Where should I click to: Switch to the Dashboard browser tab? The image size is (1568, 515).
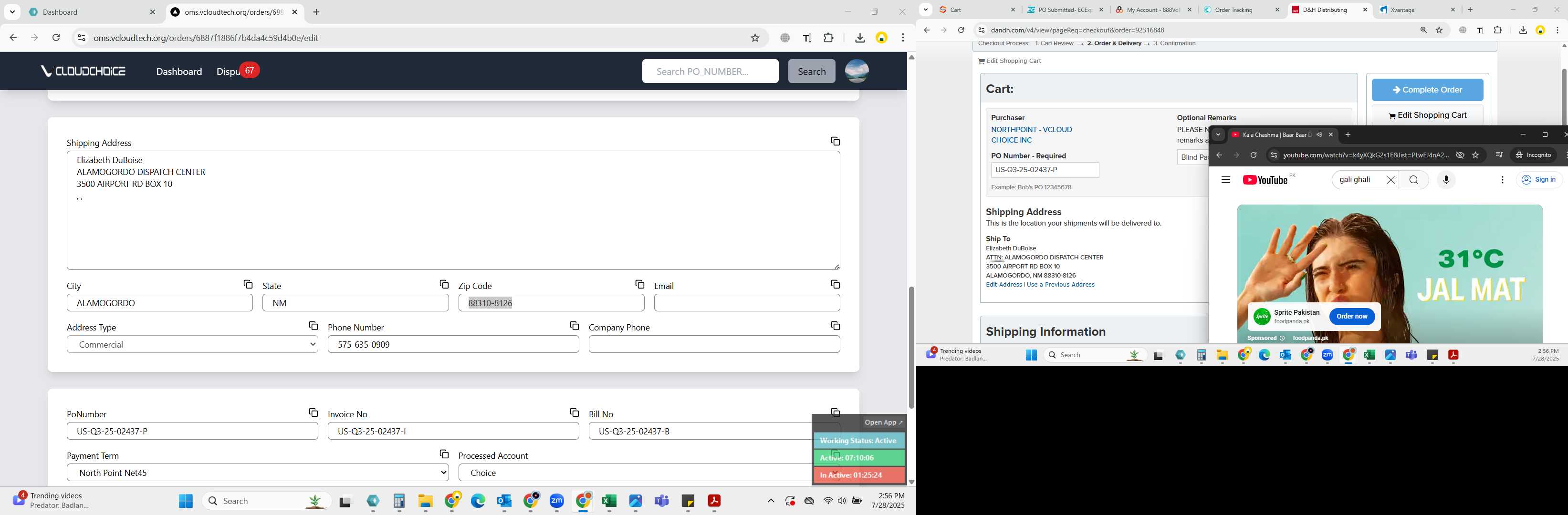pos(92,12)
